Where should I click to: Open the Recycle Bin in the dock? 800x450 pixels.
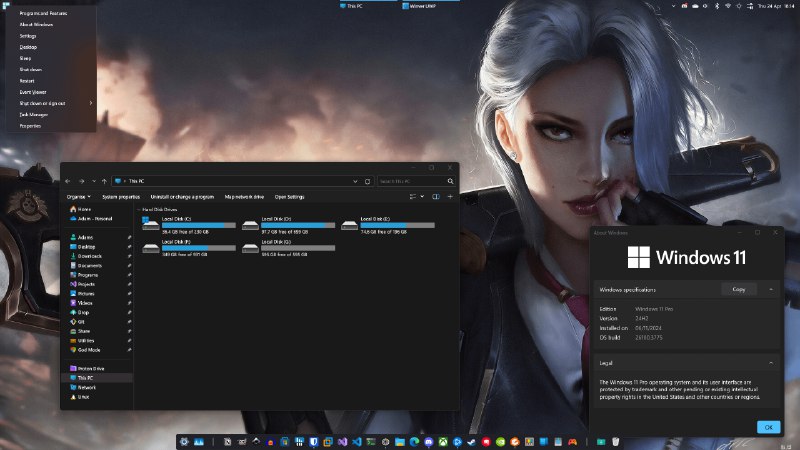(x=616, y=442)
